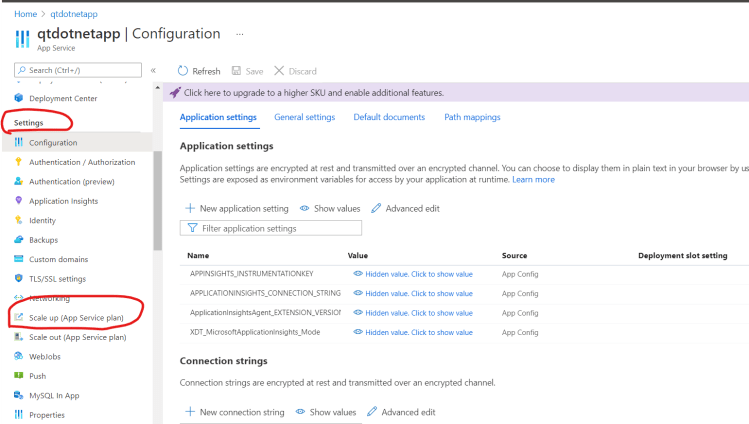The width and height of the screenshot is (749, 424).
Task: Sort by Value column header
Action: click(x=358, y=255)
